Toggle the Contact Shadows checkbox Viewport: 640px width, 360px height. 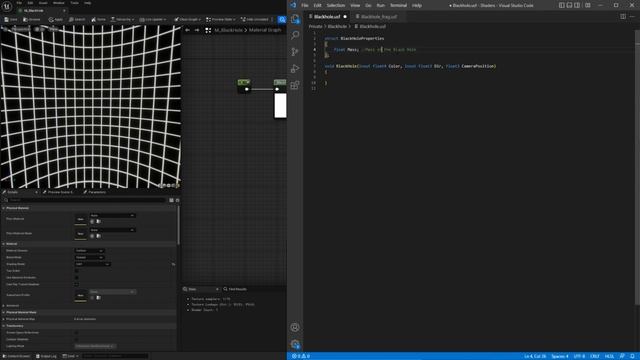[x=76, y=339]
